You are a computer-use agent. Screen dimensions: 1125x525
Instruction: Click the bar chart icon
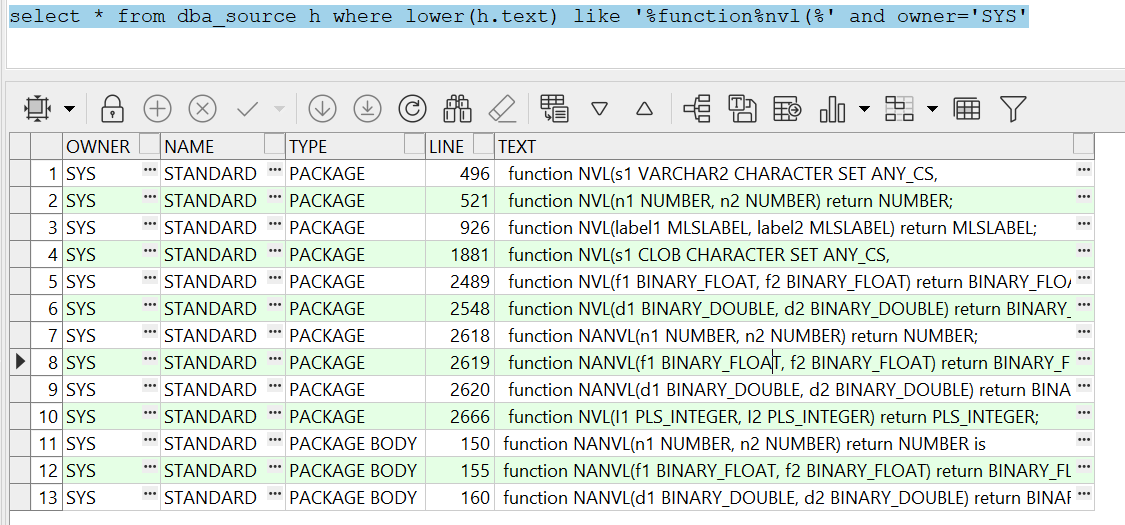[x=832, y=109]
